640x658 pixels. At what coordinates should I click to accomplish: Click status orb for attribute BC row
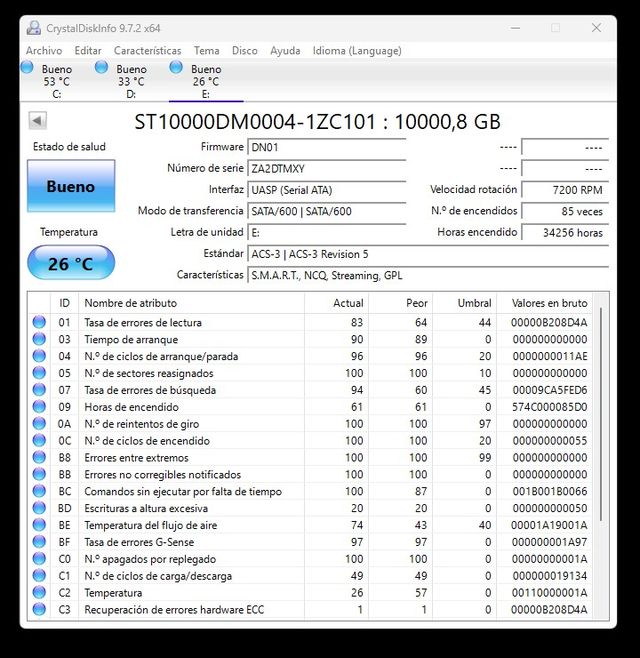[x=39, y=491]
